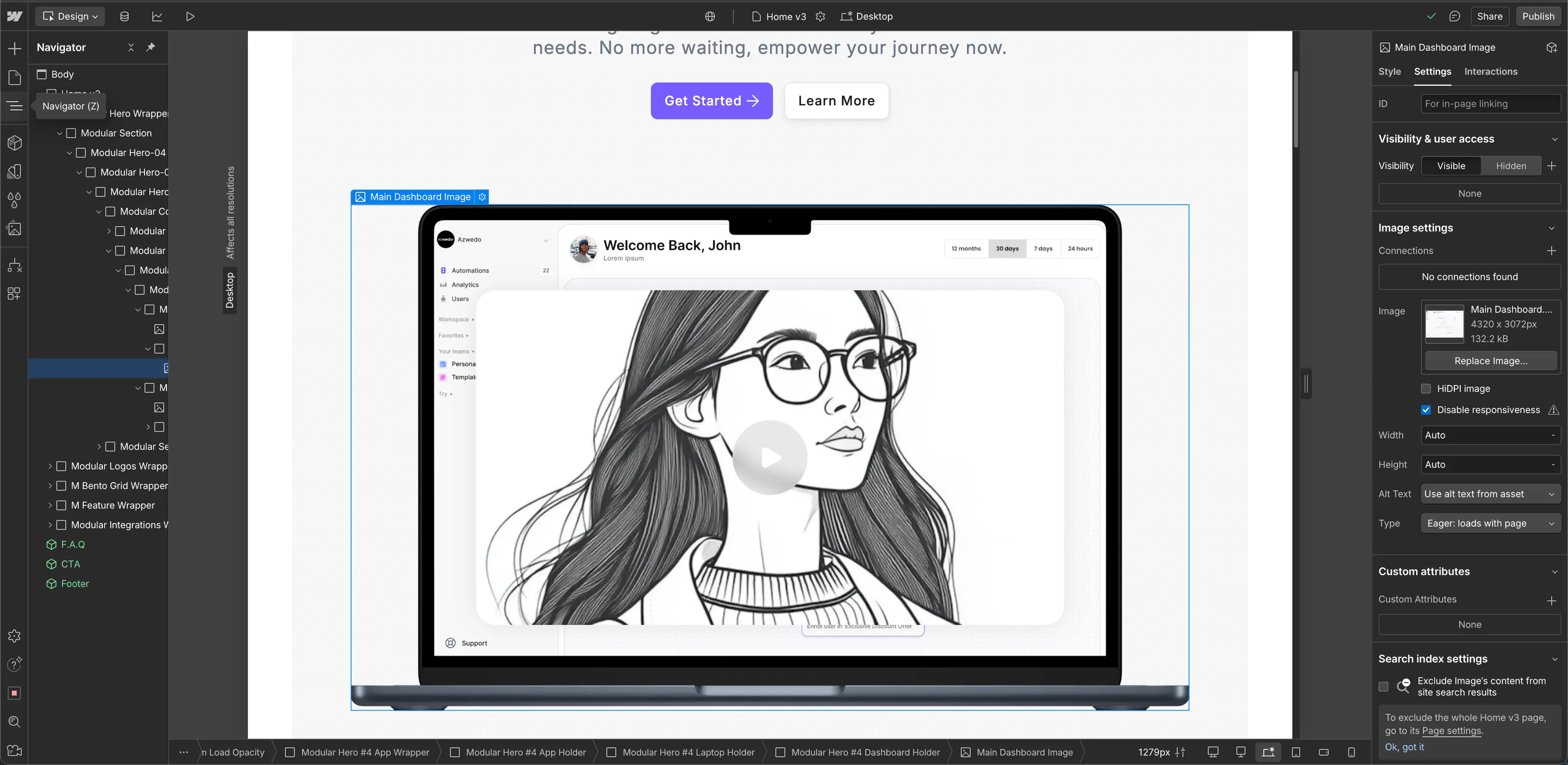Switch to mobile landscape breakpoint icon

click(1323, 752)
